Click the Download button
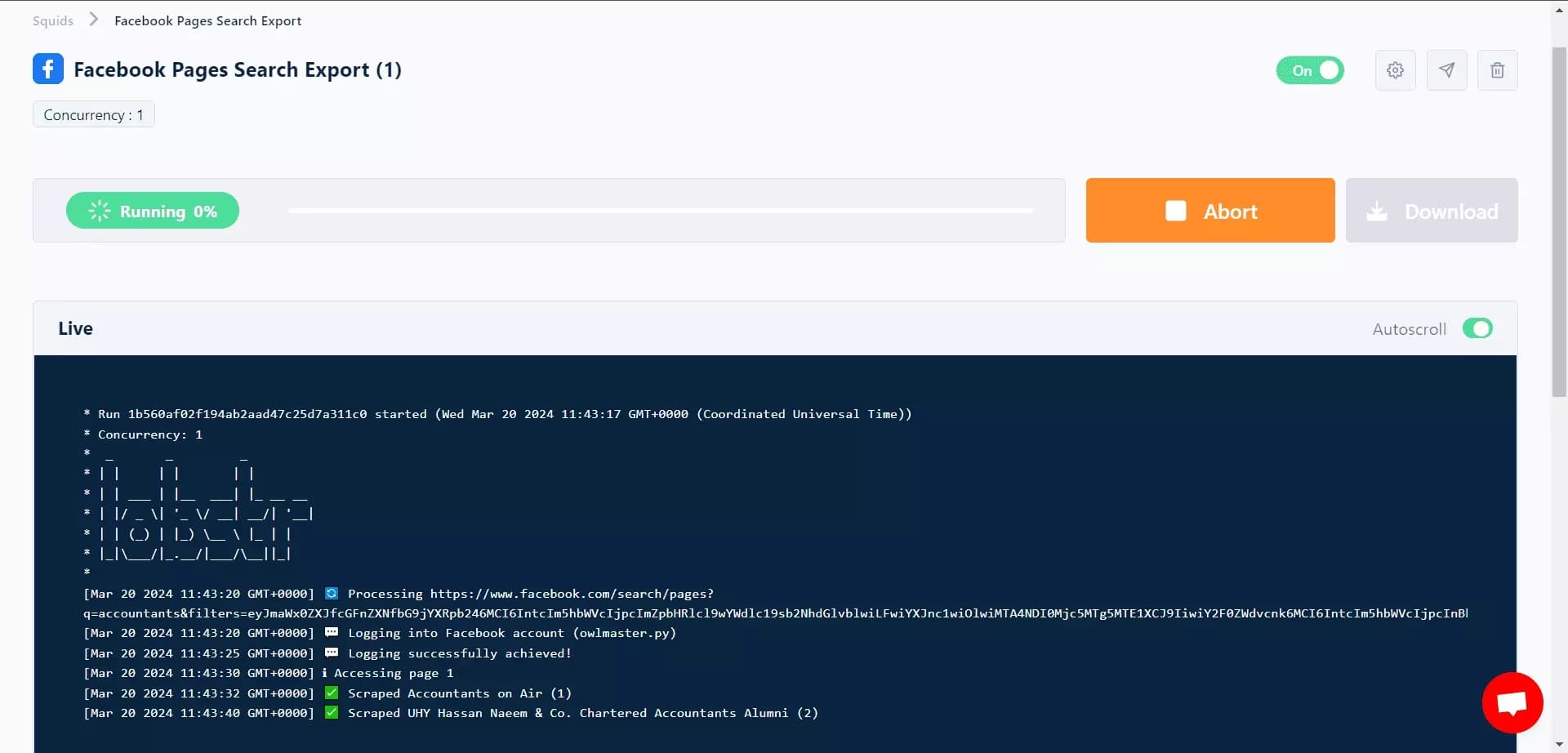This screenshot has height=753, width=1568. (1432, 210)
